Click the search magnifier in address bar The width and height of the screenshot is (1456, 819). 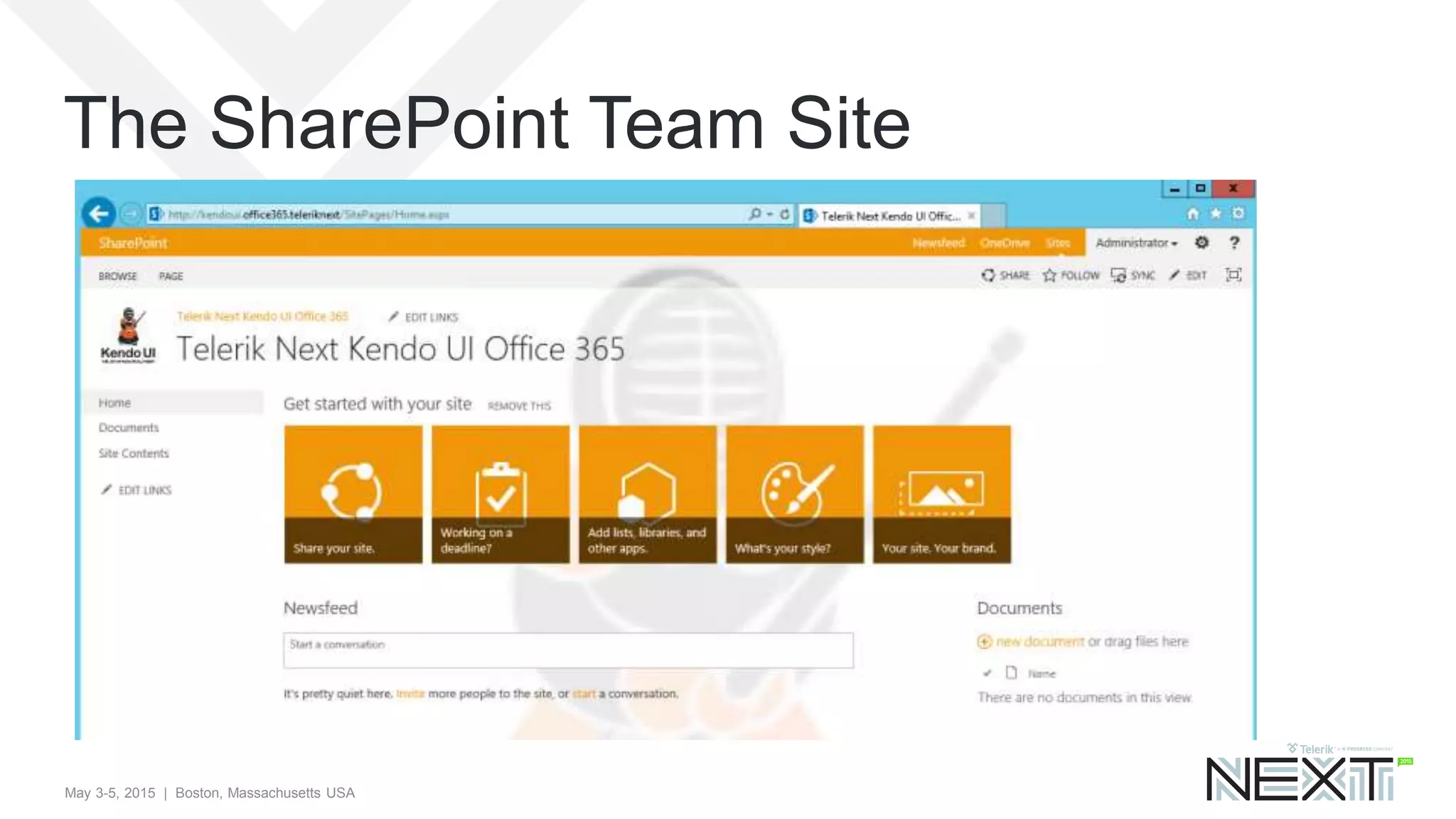pos(754,214)
